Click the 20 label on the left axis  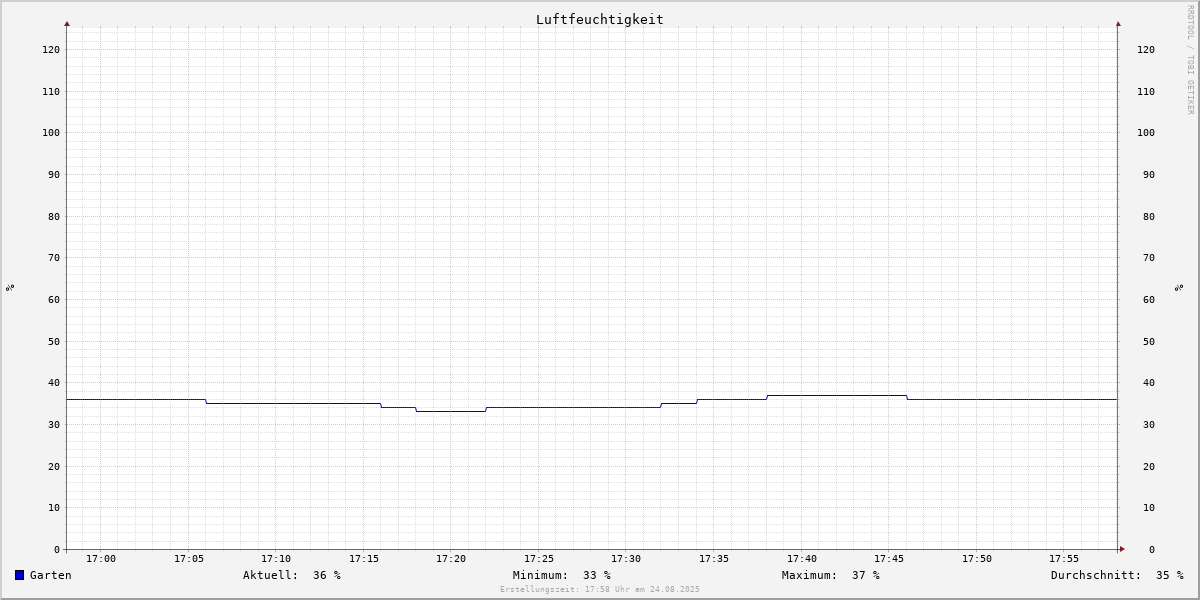coord(54,466)
